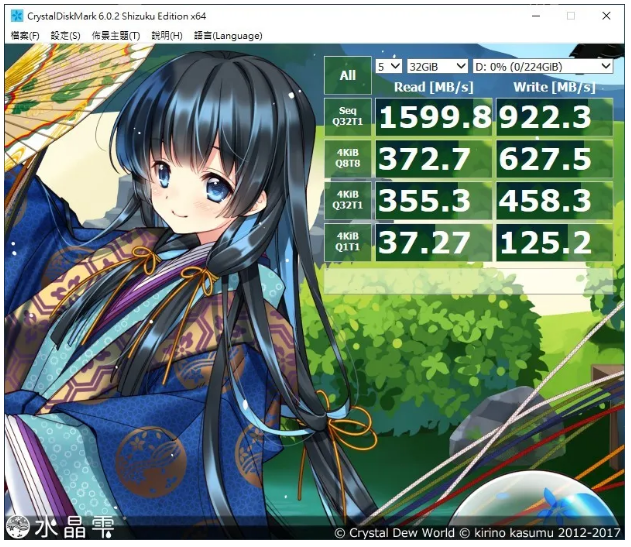Start all benchmarks with the All button
This screenshot has height=547, width=631.
(x=347, y=75)
